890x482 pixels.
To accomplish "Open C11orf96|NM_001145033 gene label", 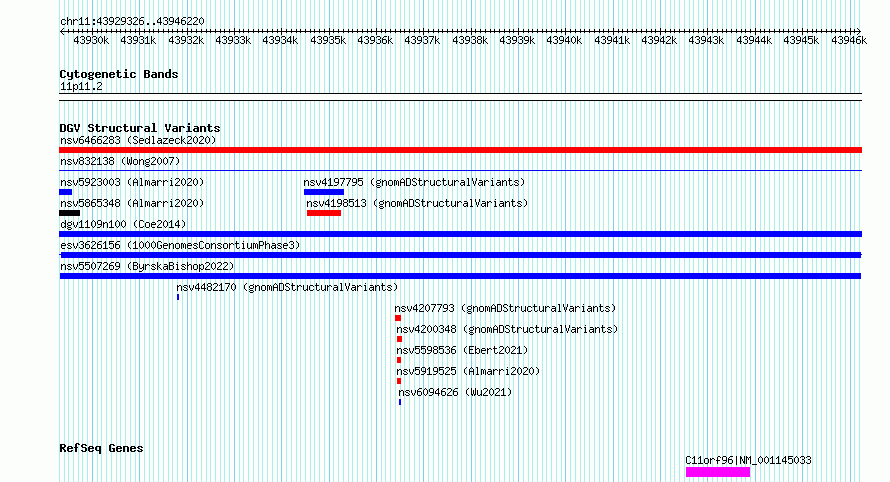I will point(748,460).
